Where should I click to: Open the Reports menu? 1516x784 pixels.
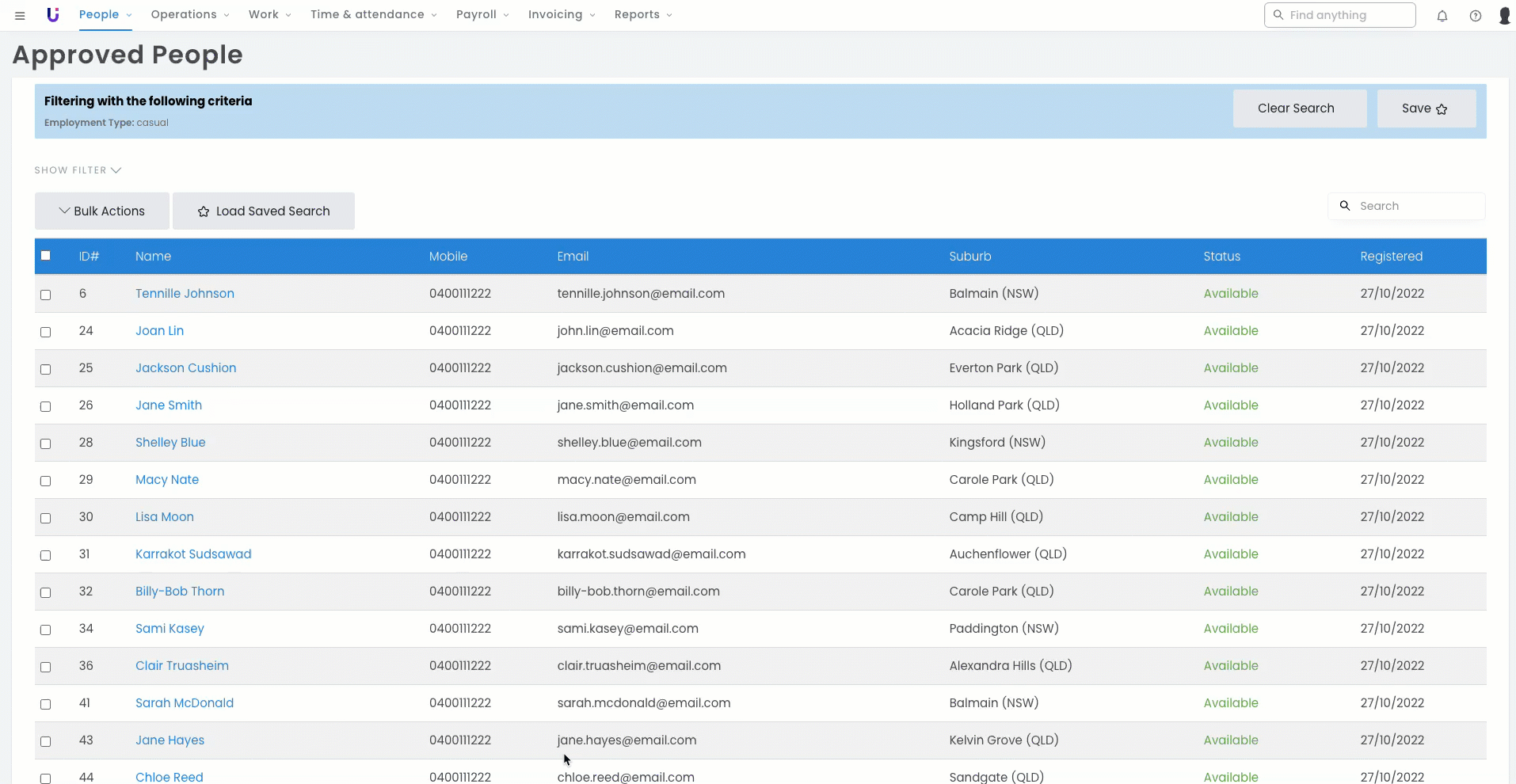click(643, 15)
